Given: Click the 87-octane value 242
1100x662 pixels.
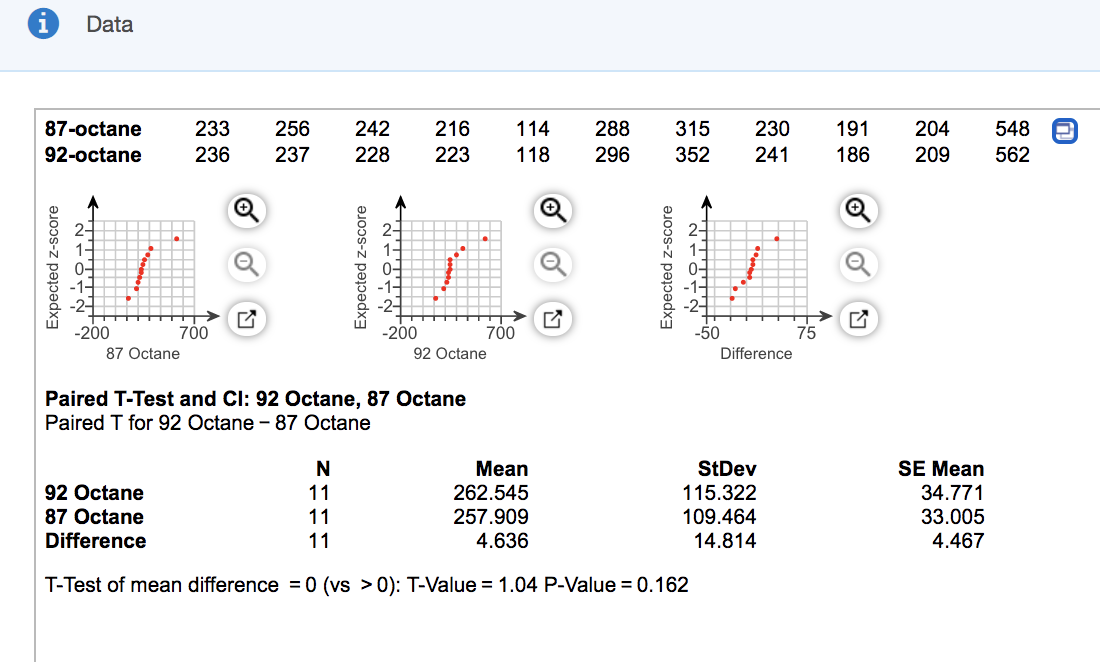Looking at the screenshot, I should pyautogui.click(x=373, y=129).
